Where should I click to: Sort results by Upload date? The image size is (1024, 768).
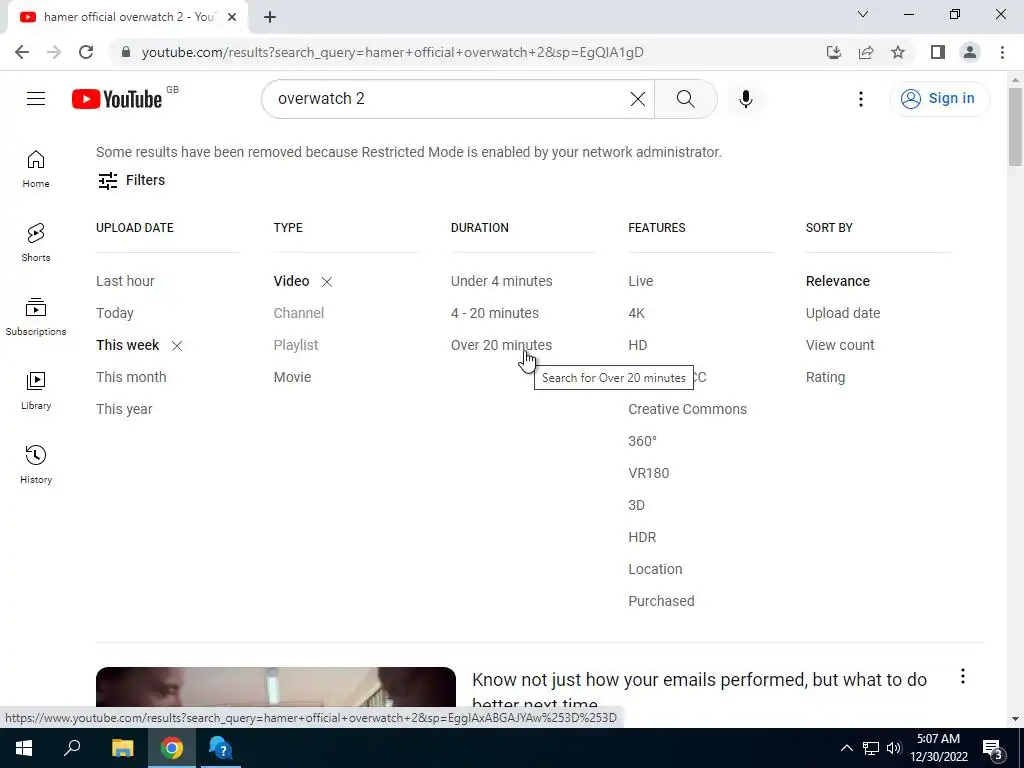coord(842,313)
